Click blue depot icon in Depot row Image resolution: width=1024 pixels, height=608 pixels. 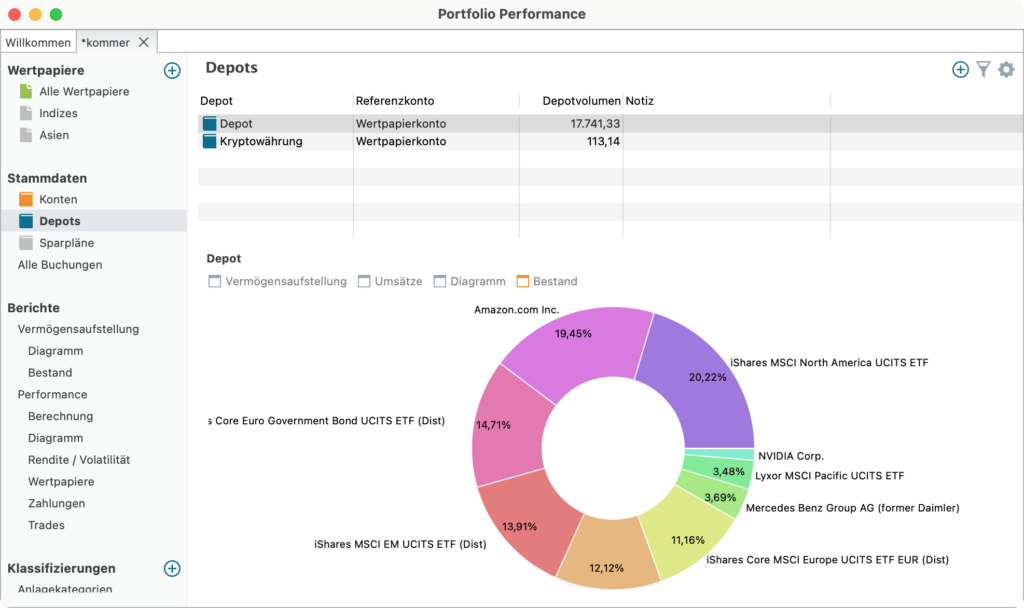[210, 123]
